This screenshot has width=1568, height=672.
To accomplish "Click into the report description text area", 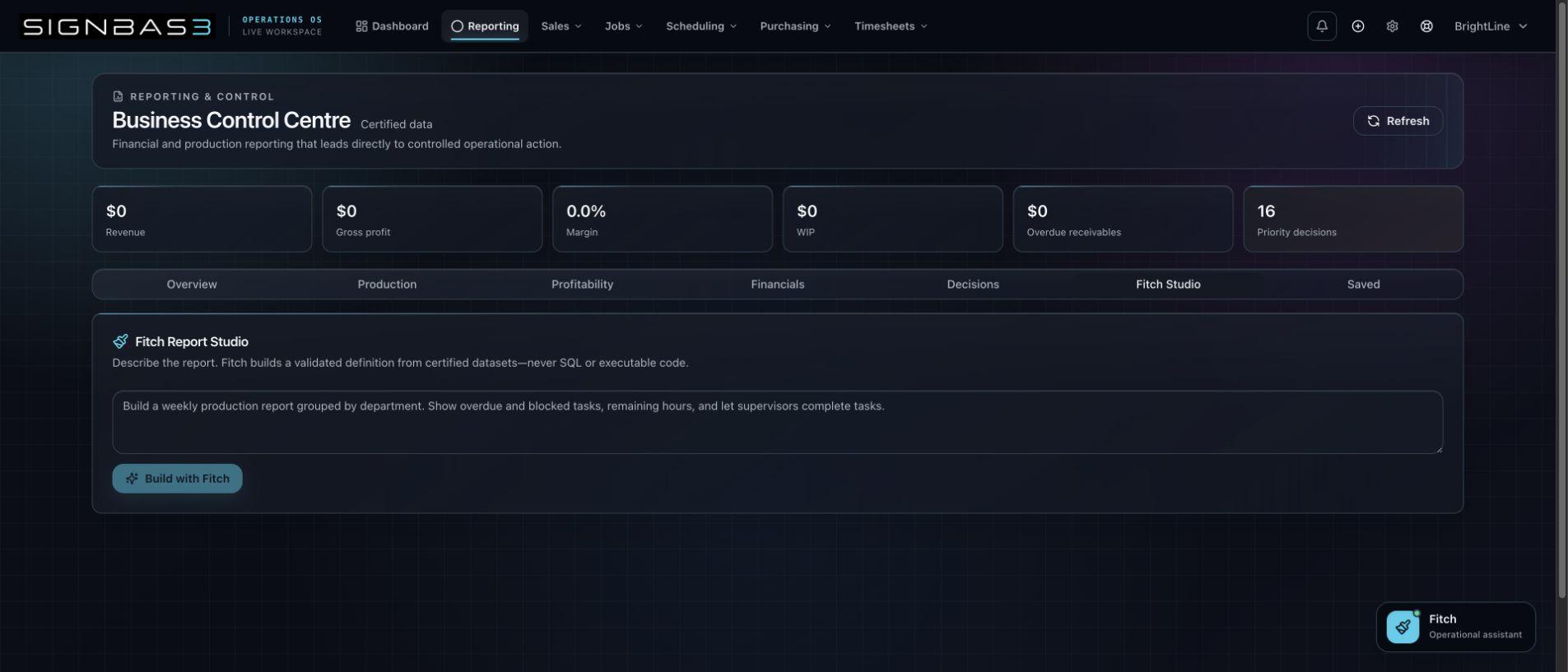I will 777,422.
